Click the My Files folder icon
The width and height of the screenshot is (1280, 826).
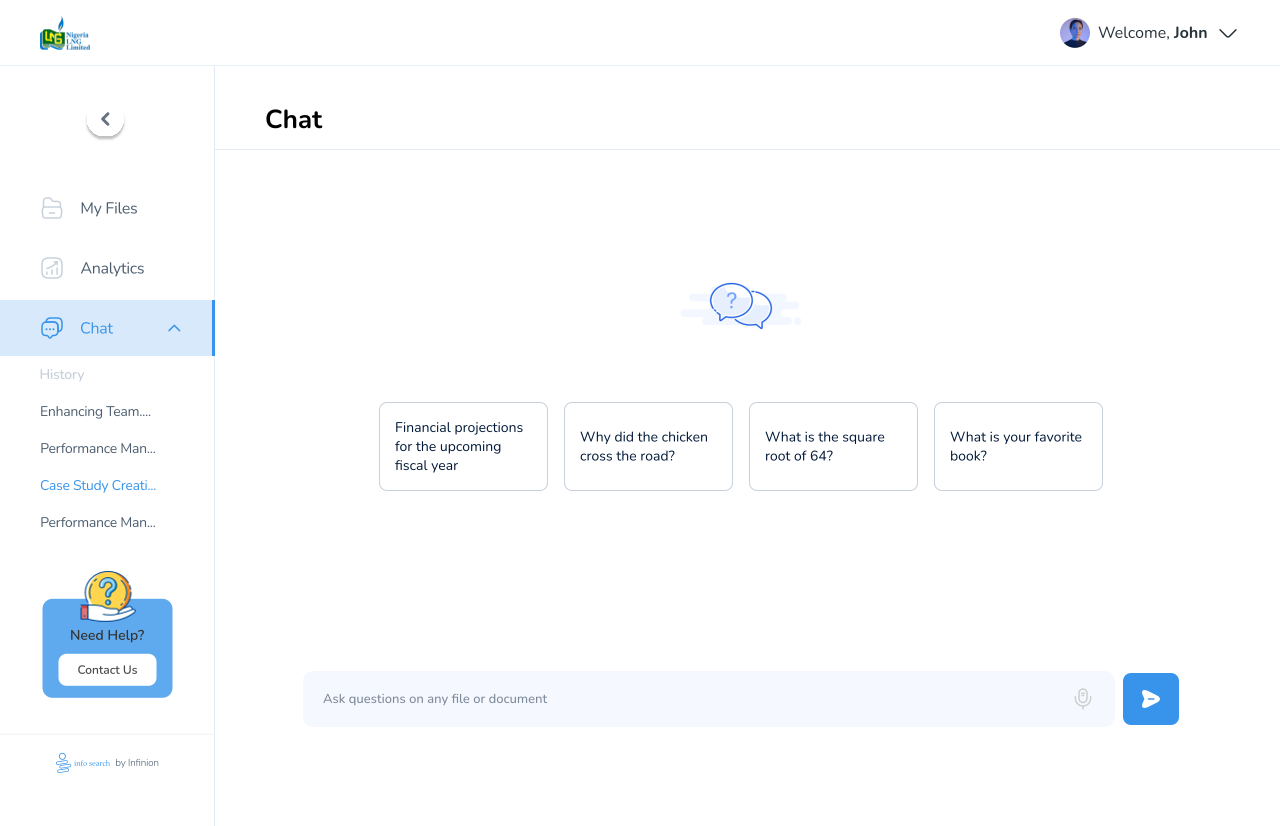[x=52, y=208]
